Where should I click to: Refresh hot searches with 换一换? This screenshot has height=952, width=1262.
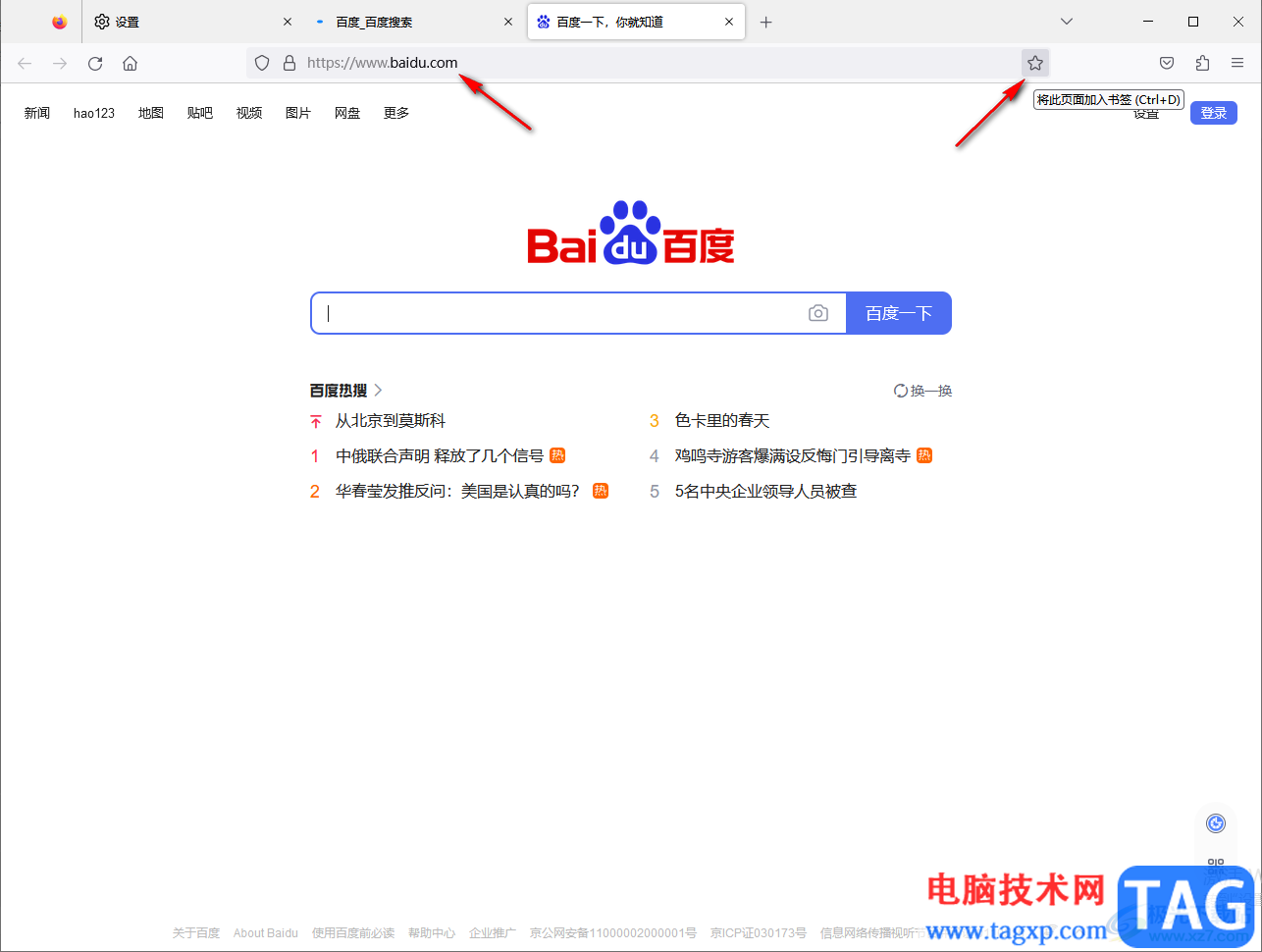(x=923, y=391)
